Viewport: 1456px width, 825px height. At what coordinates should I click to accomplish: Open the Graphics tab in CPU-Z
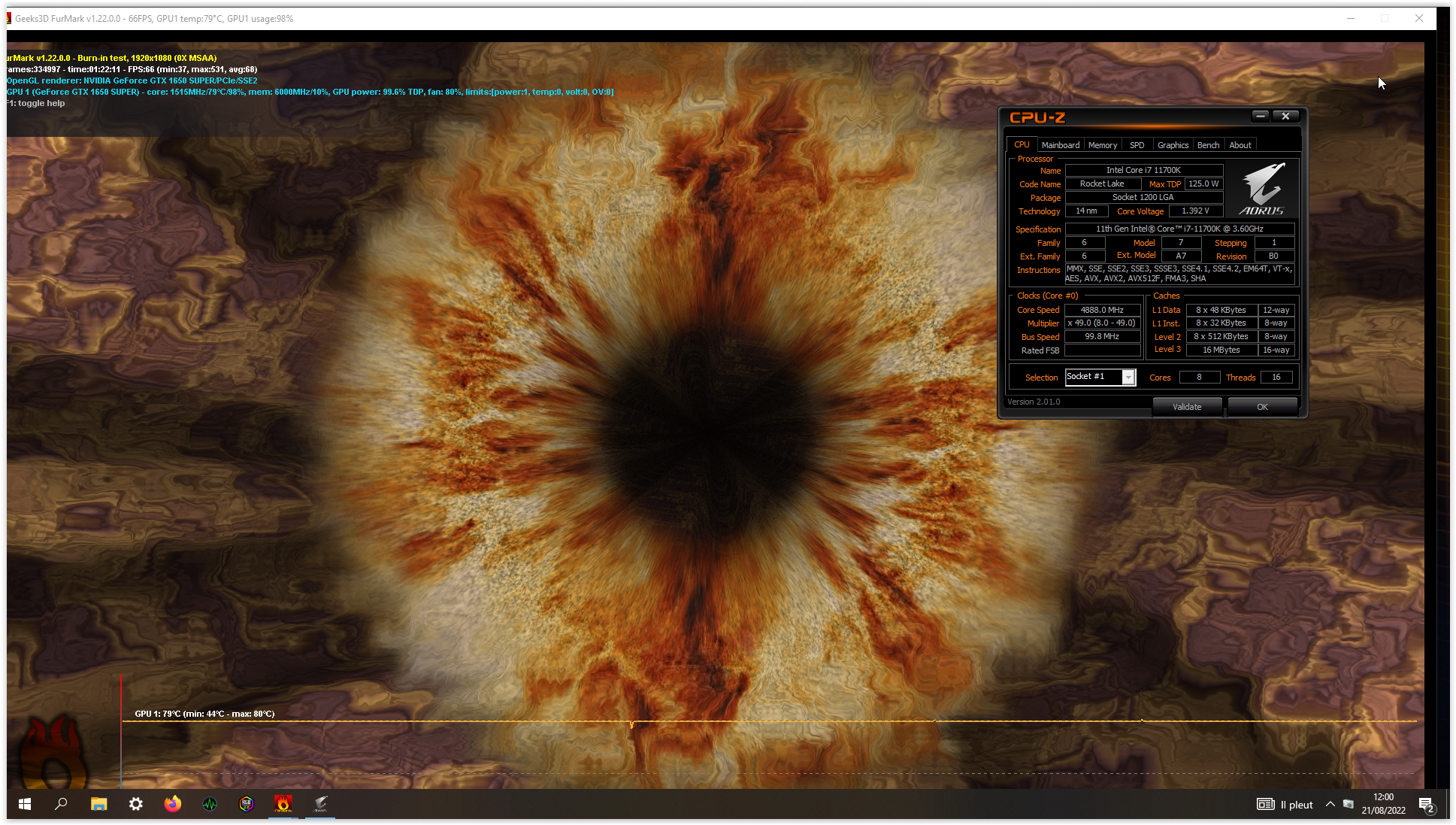1173,145
